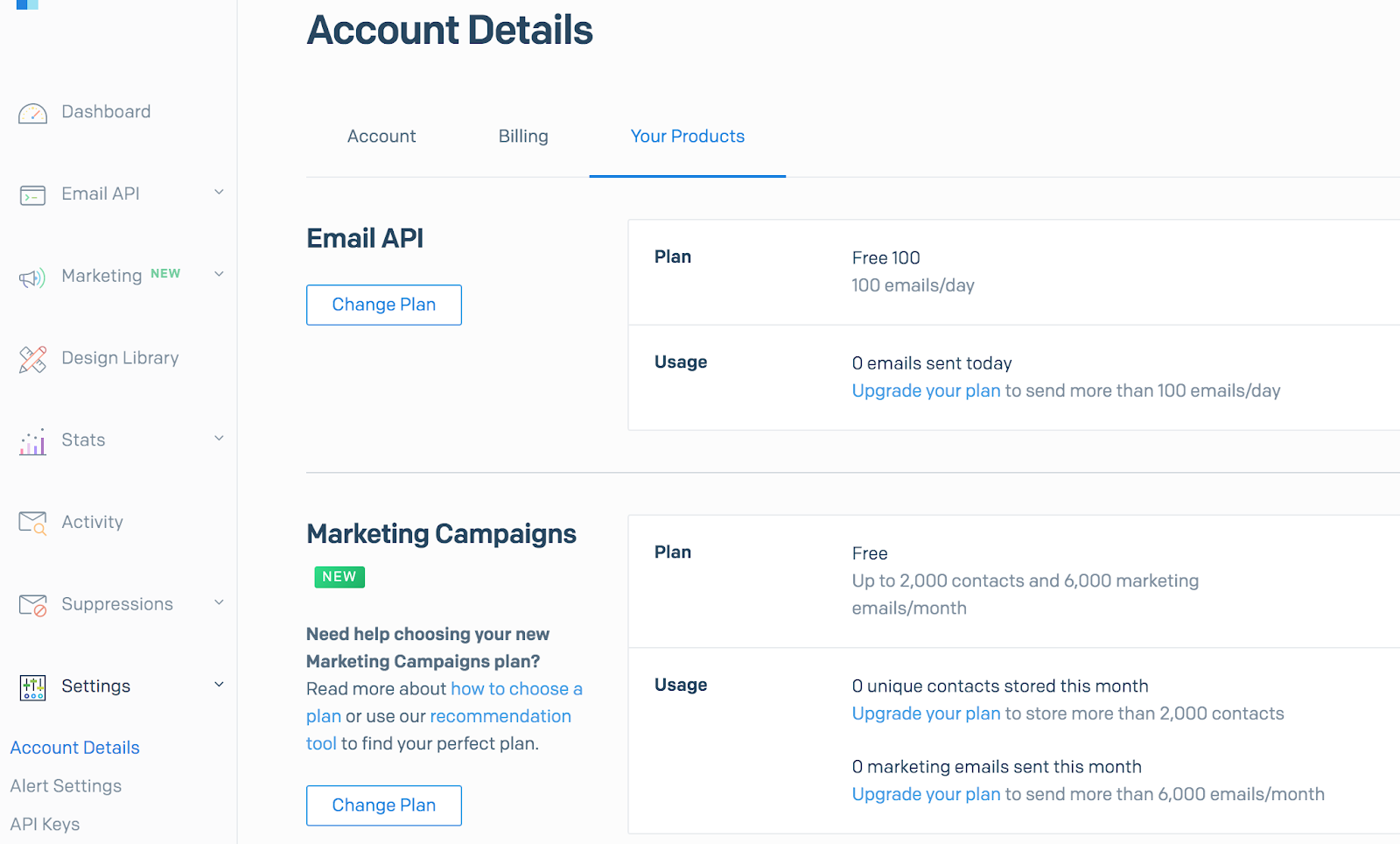Click the Design Library pencil-ruler icon
1400x844 pixels.
pyautogui.click(x=32, y=359)
